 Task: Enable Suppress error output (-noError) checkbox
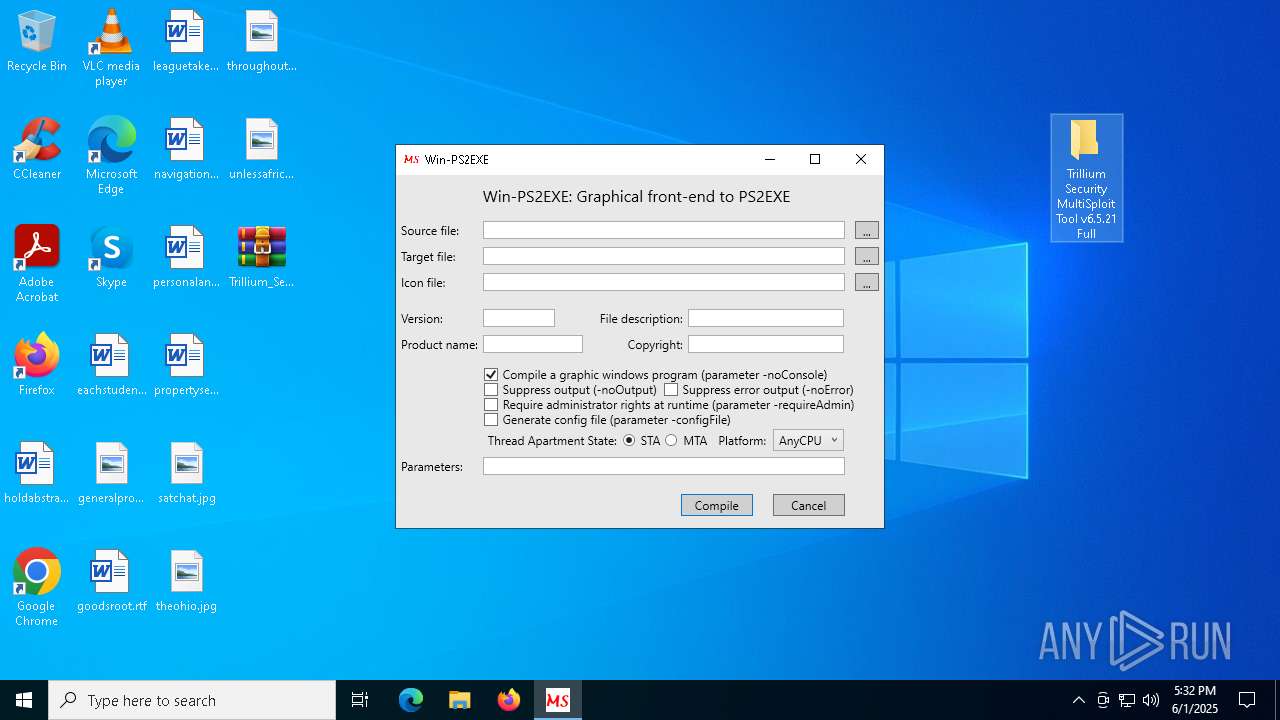click(x=671, y=390)
